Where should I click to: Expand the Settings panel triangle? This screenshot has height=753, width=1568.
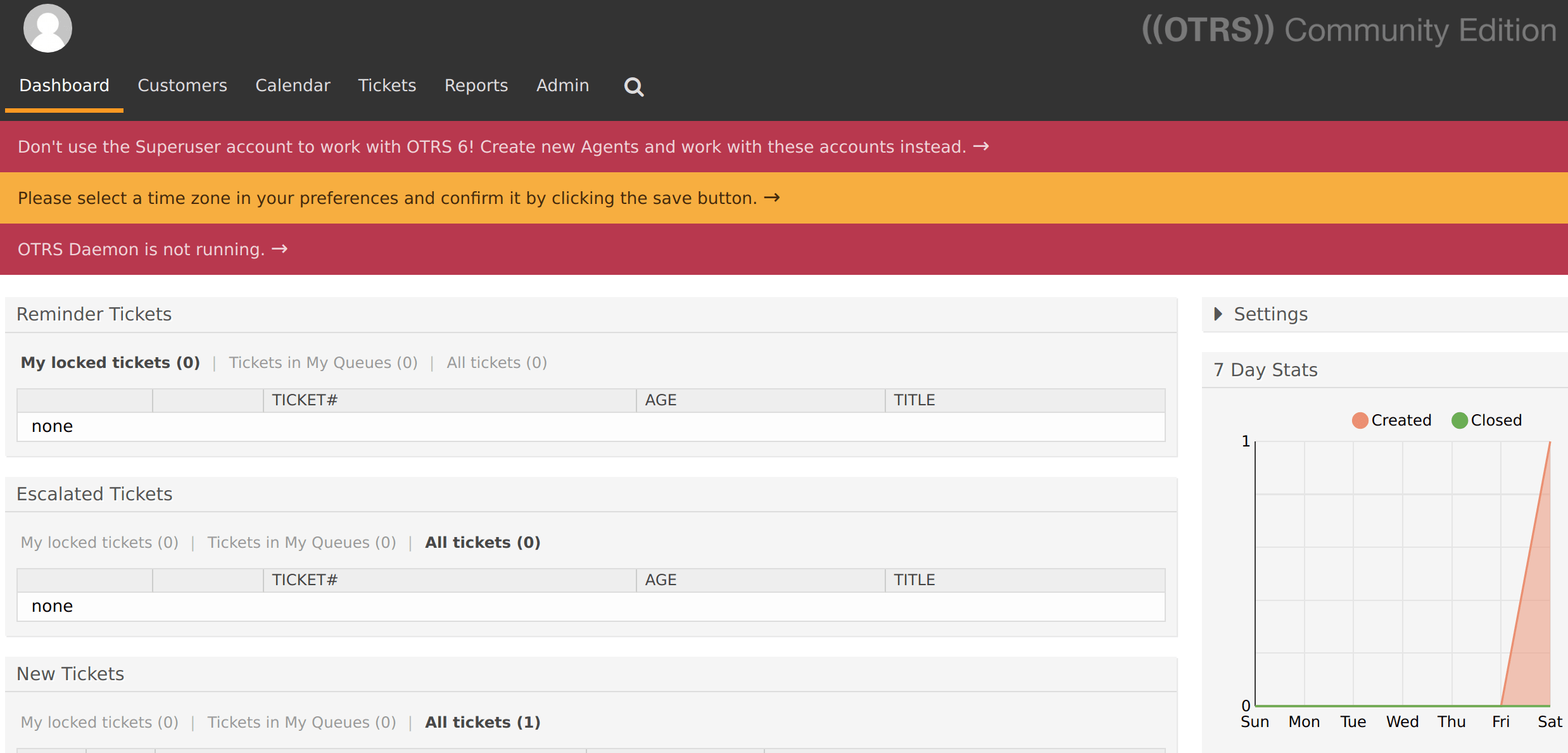(x=1218, y=314)
